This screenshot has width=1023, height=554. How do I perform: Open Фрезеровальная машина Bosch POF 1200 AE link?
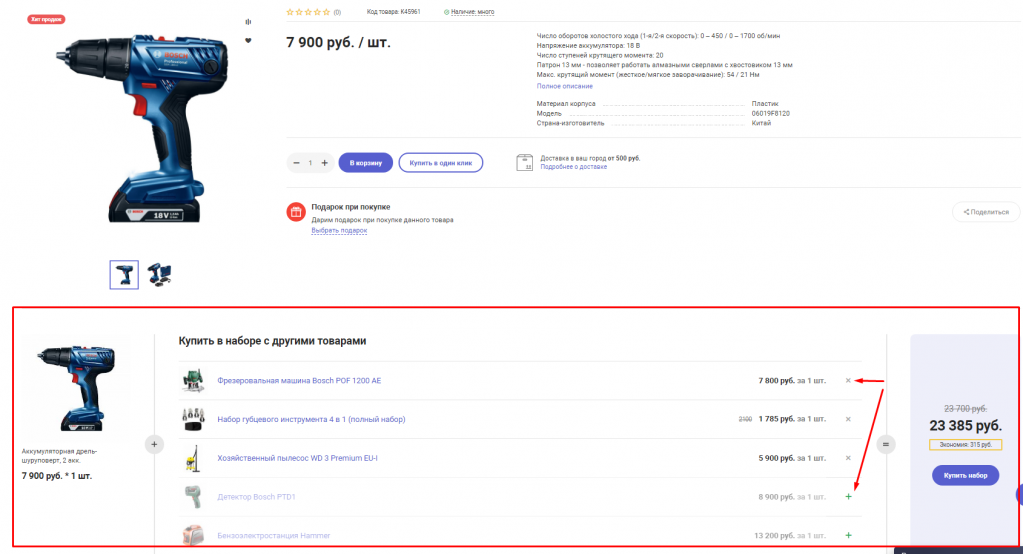click(299, 380)
